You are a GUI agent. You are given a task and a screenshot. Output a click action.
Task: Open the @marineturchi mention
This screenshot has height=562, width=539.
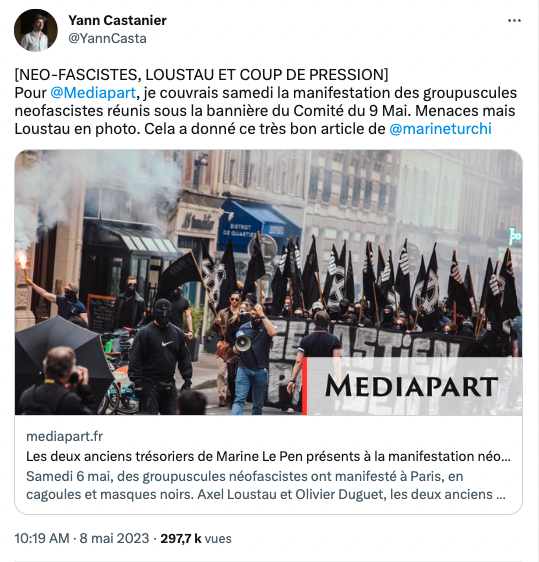[x=440, y=129]
